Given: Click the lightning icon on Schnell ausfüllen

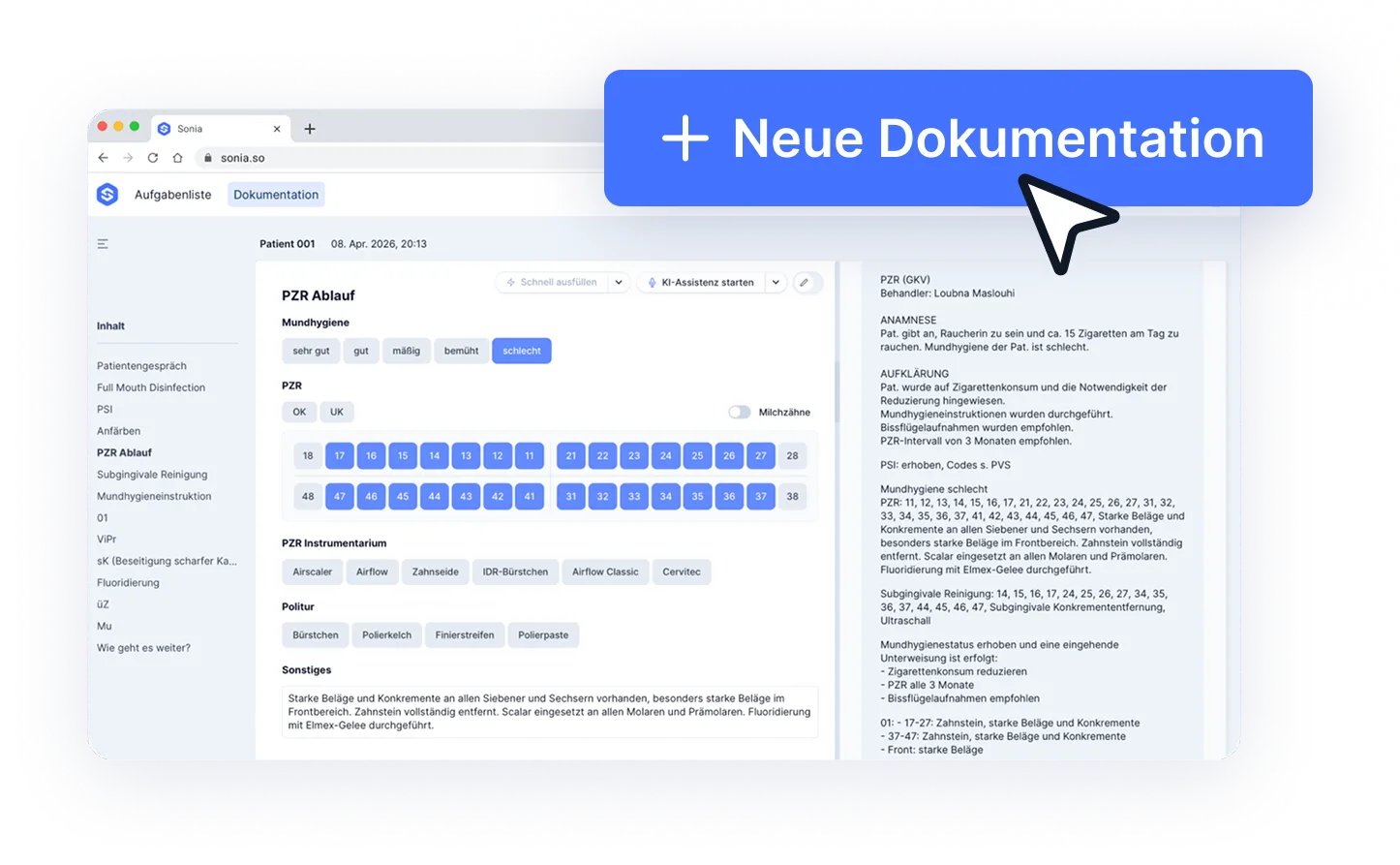Looking at the screenshot, I should [509, 282].
